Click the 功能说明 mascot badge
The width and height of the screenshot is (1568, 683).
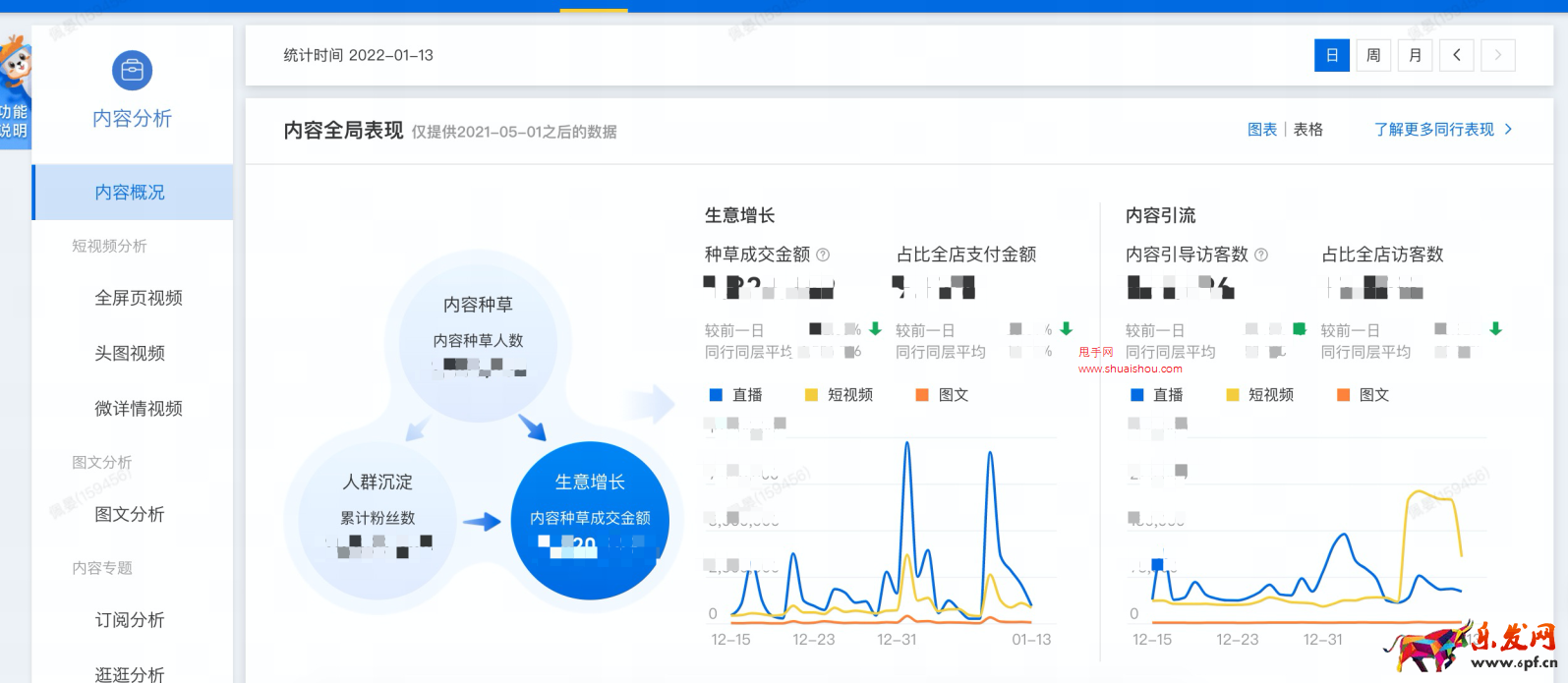(15, 92)
